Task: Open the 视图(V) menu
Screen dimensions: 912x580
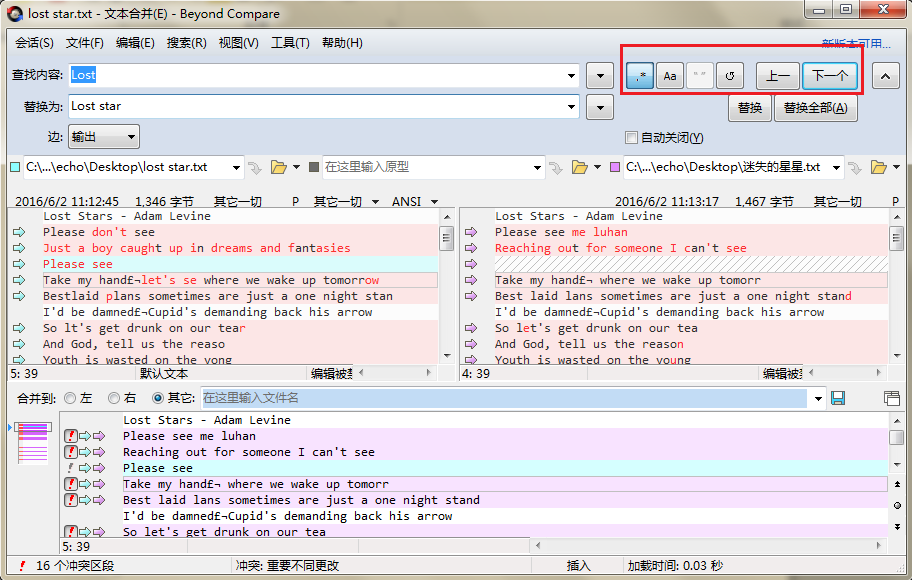Action: tap(238, 42)
